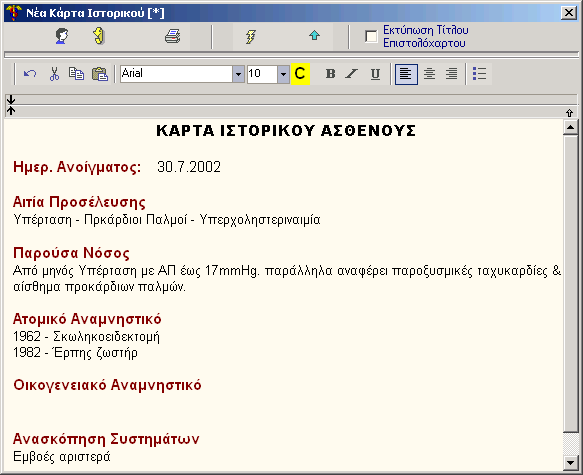The width and height of the screenshot is (583, 475).
Task: Center align text
Action: click(429, 74)
